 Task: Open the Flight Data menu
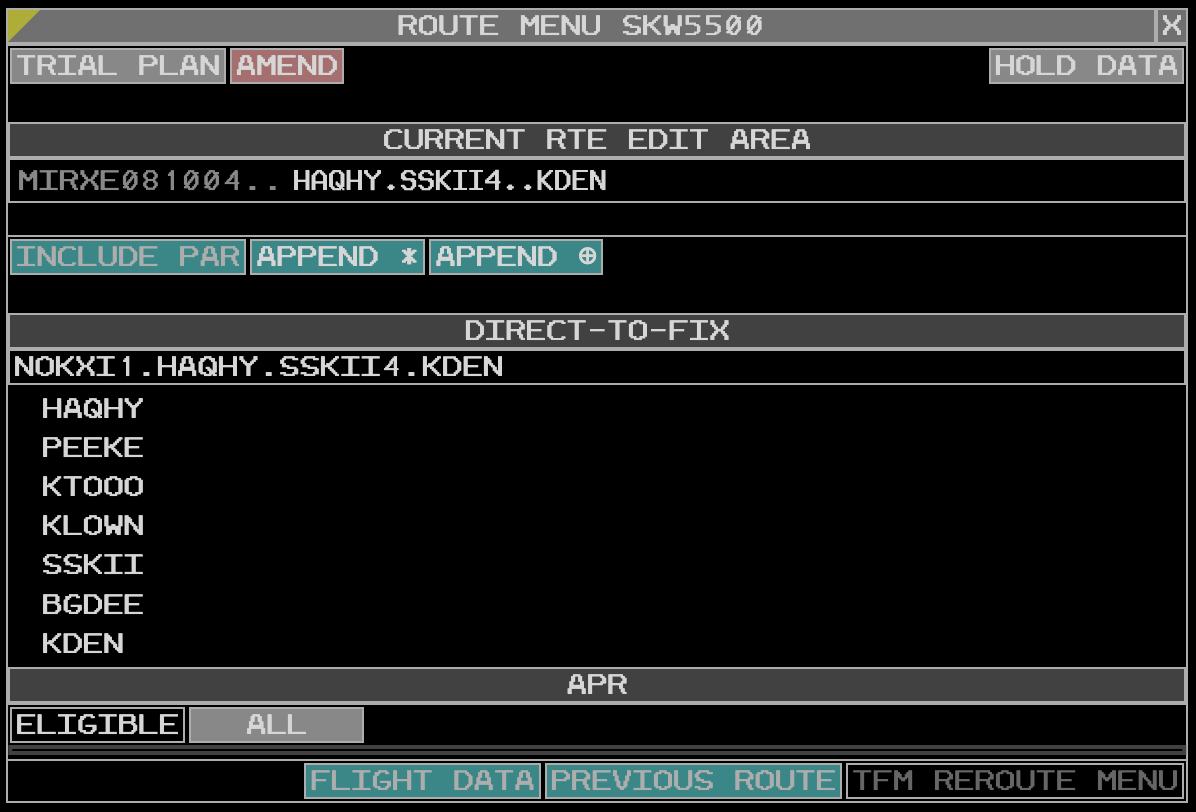[422, 781]
